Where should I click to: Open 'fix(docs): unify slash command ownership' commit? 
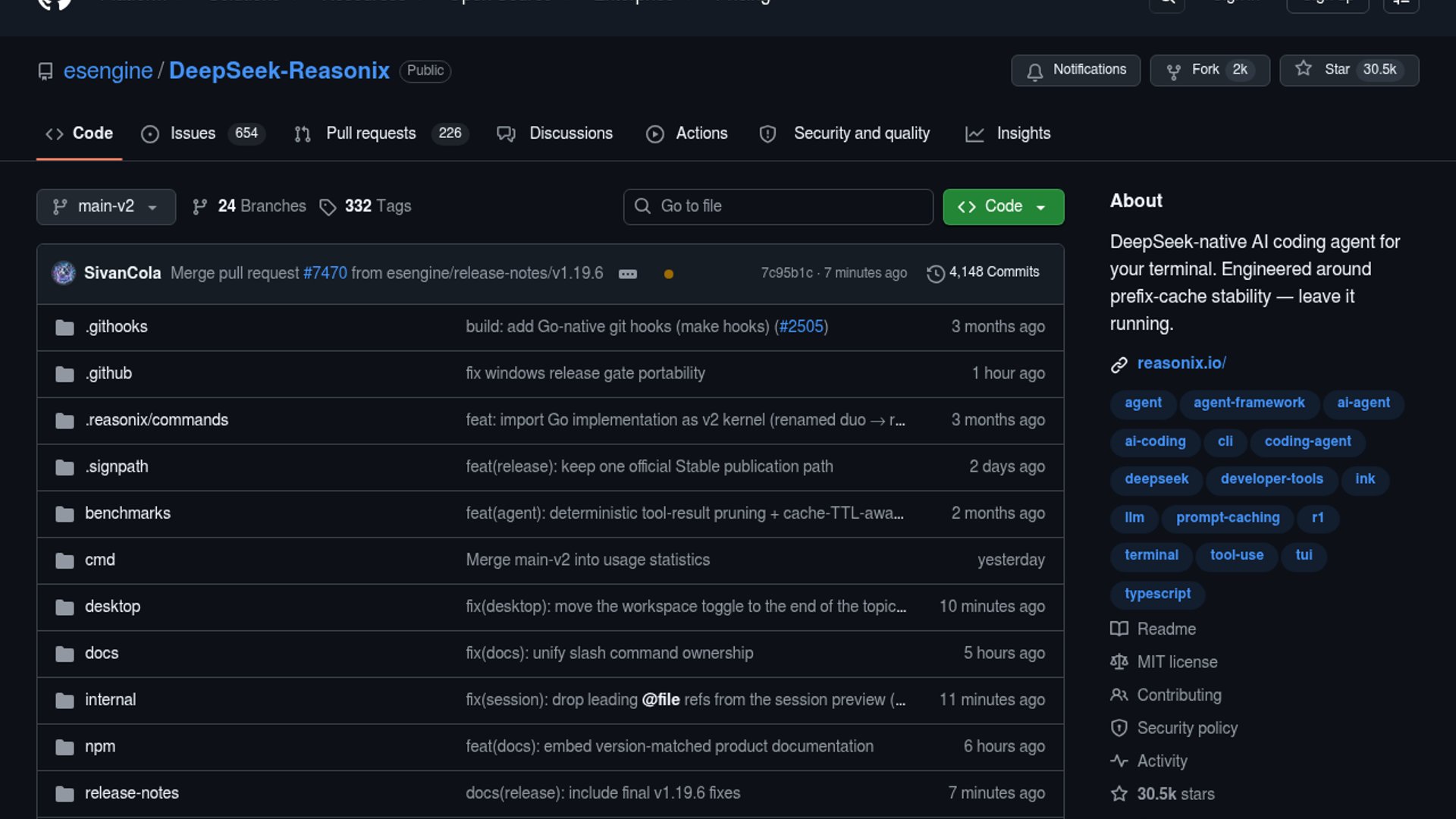click(x=610, y=654)
